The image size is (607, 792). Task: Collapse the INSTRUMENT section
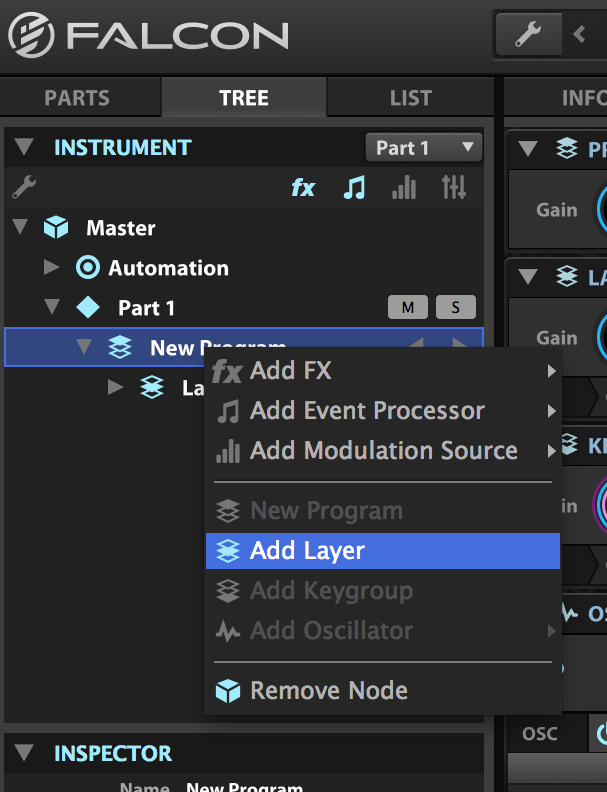click(x=24, y=147)
